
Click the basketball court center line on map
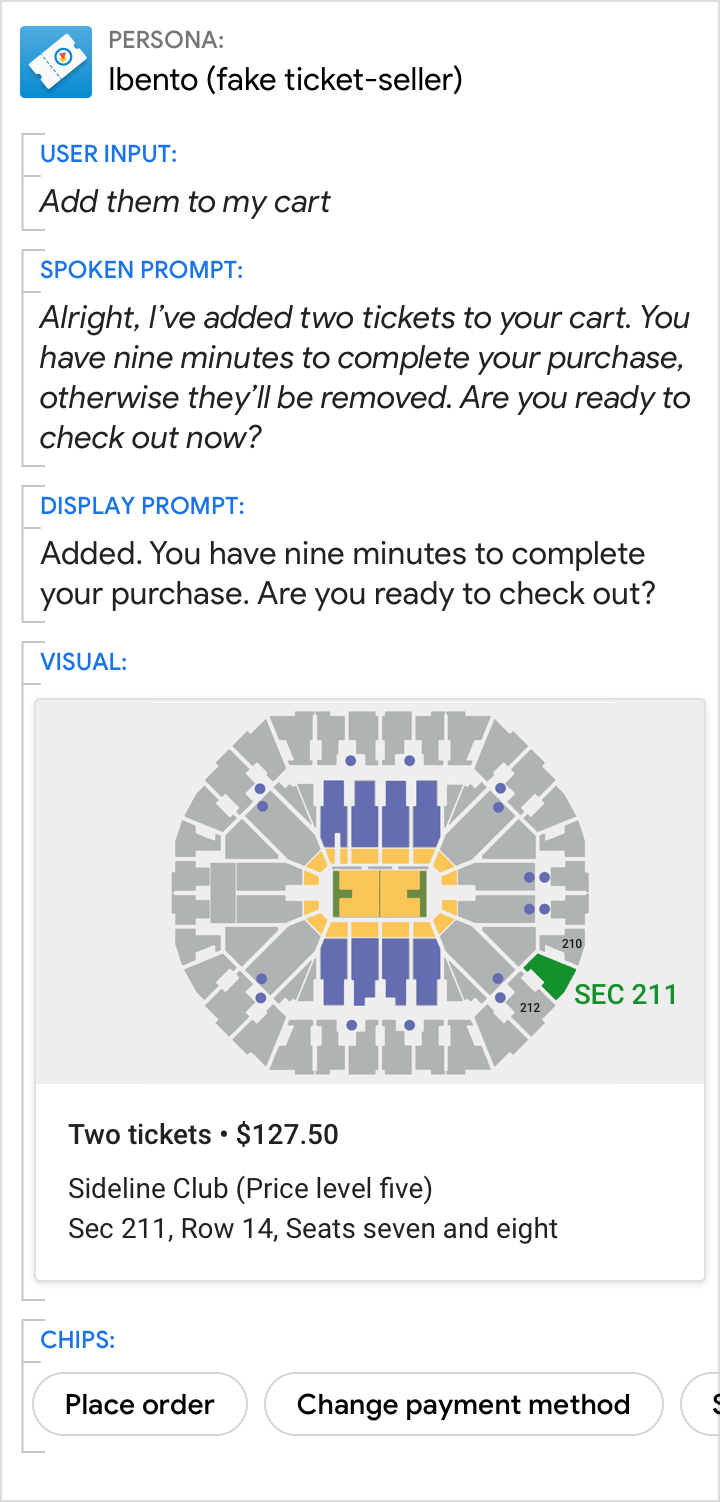[x=380, y=893]
